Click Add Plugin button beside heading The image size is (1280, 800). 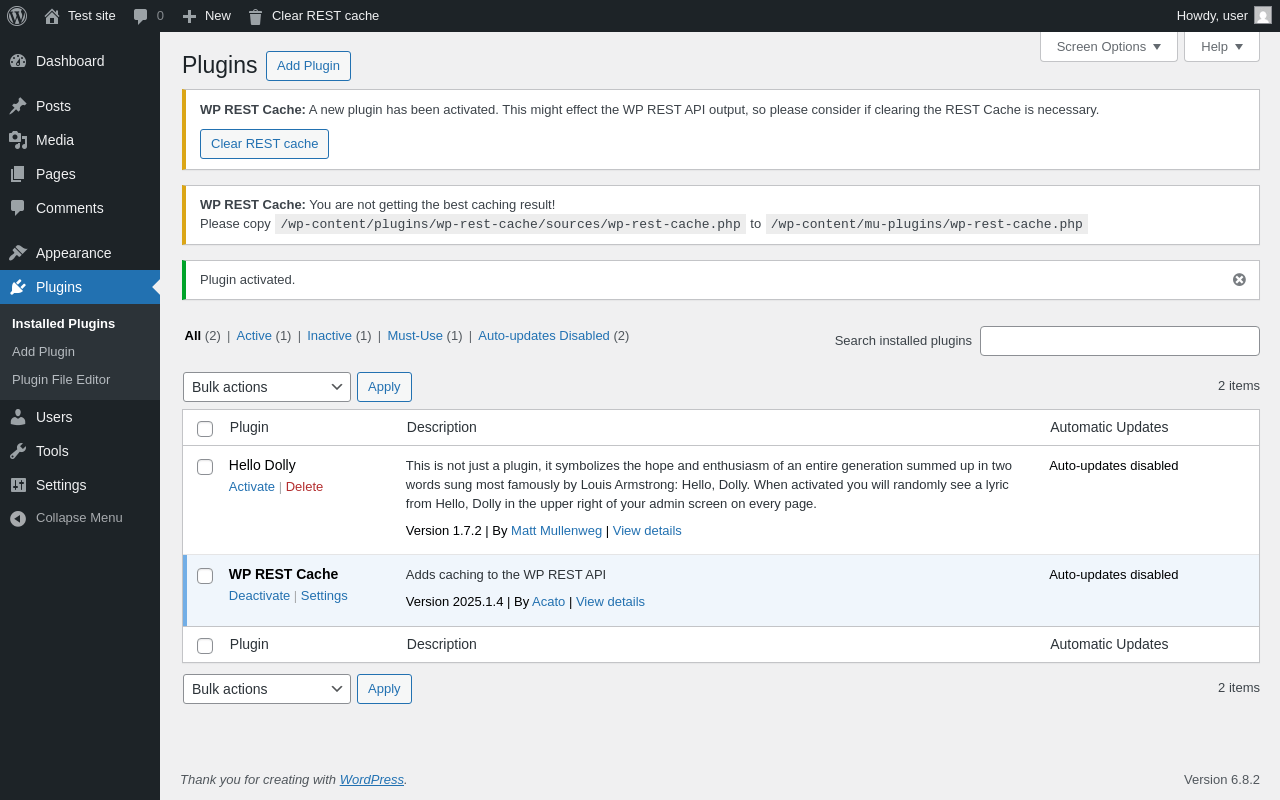308,66
